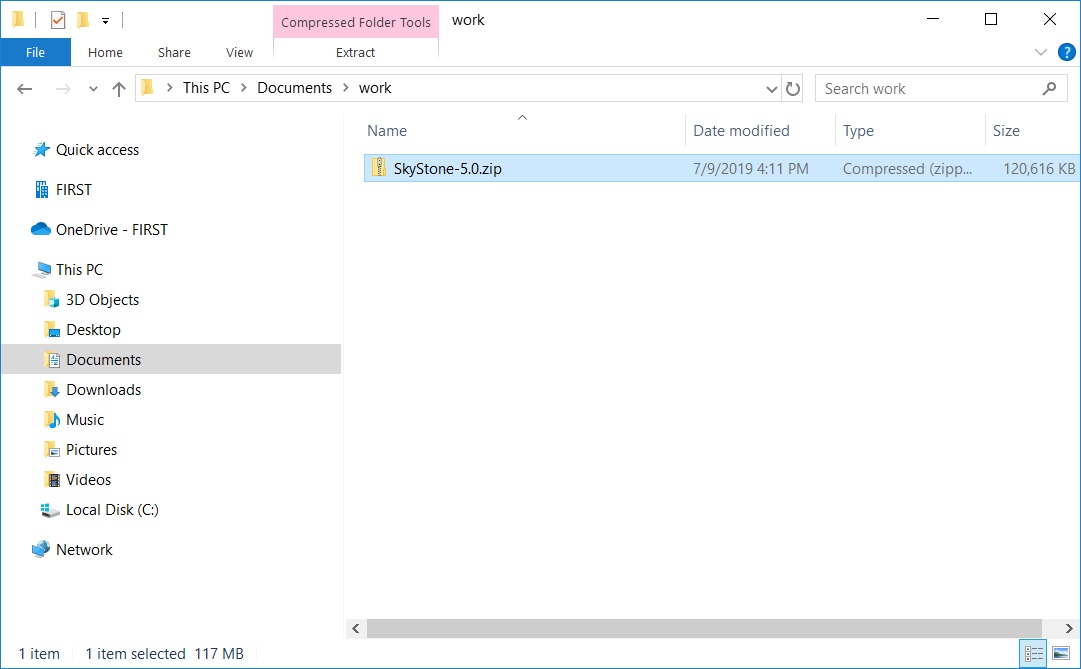The image size is (1081, 669).
Task: Click the search magnifier icon
Action: point(1049,89)
